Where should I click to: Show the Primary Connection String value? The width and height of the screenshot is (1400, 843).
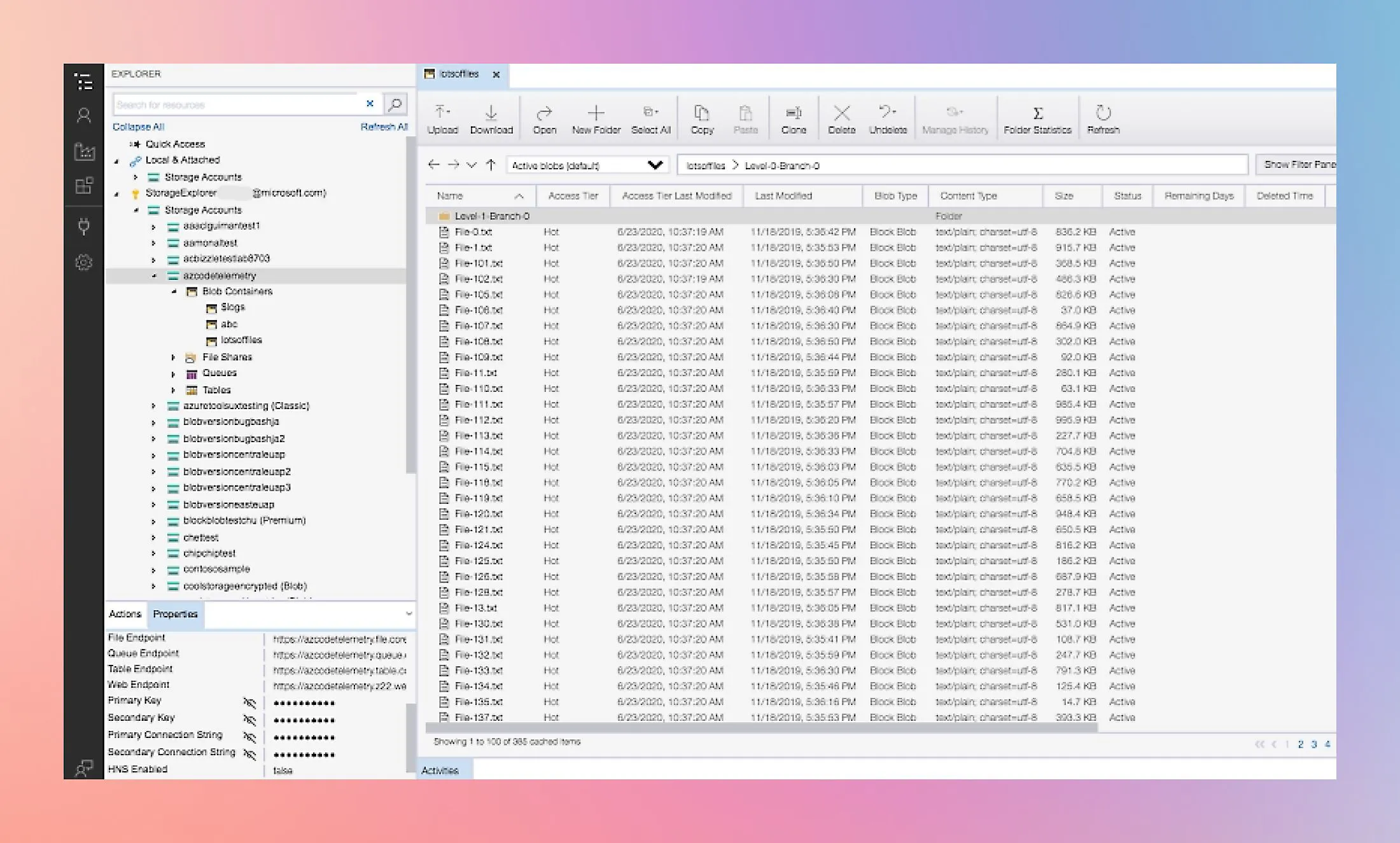[x=249, y=737]
